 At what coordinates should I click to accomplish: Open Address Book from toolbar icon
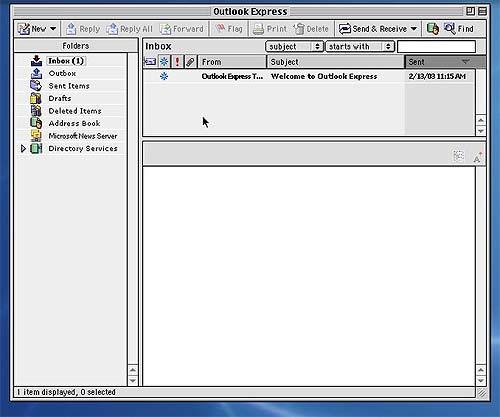tap(433, 29)
